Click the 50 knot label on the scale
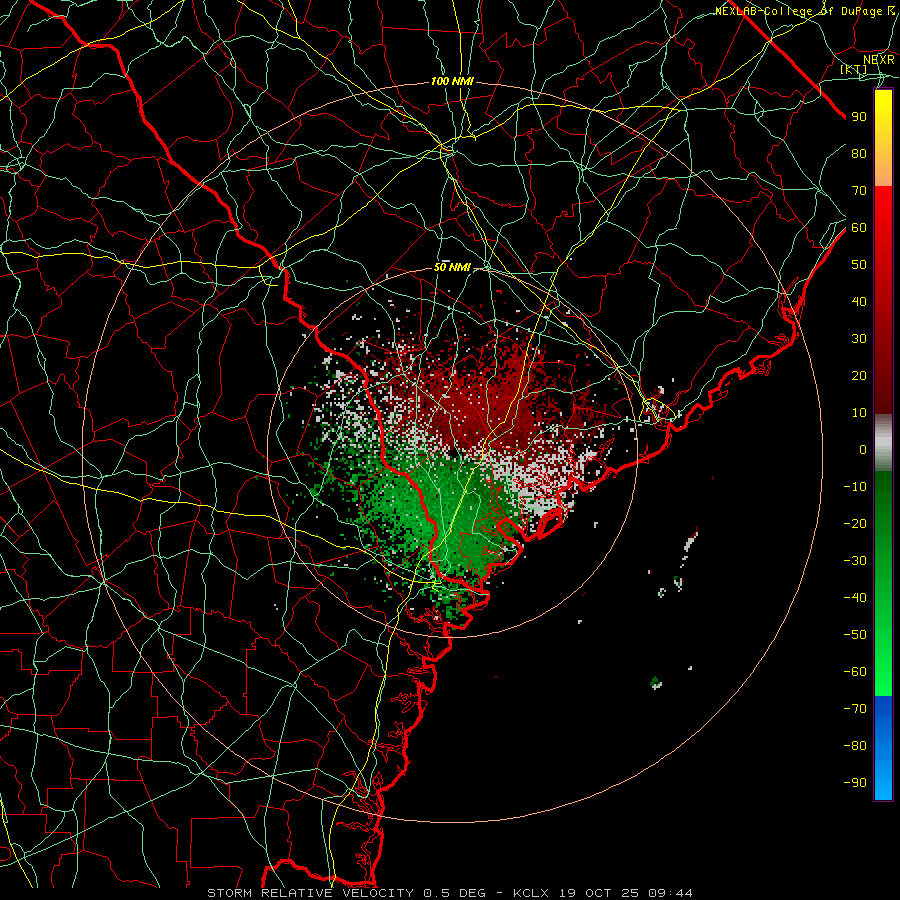The height and width of the screenshot is (900, 900). tap(859, 265)
